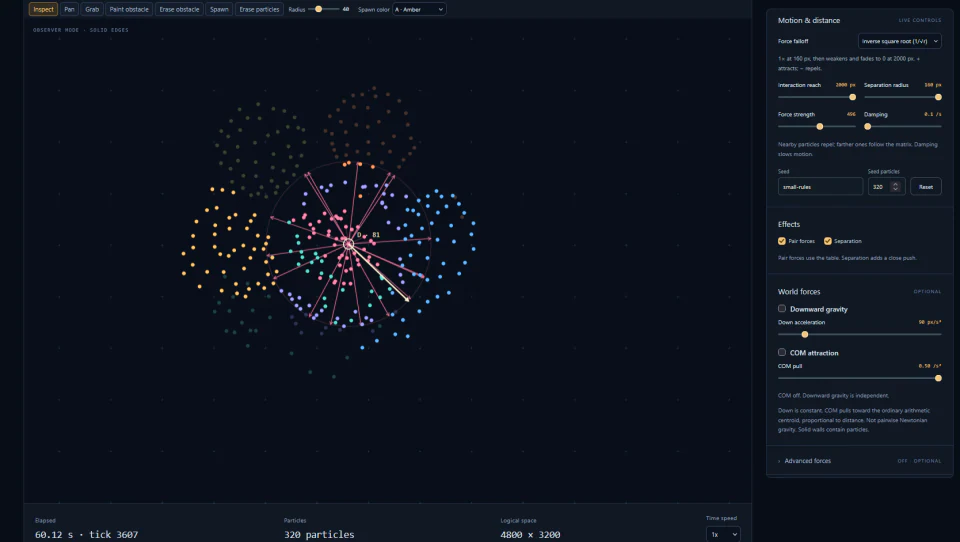Open the Force falloff dropdown
960x542 pixels.
(x=899, y=41)
